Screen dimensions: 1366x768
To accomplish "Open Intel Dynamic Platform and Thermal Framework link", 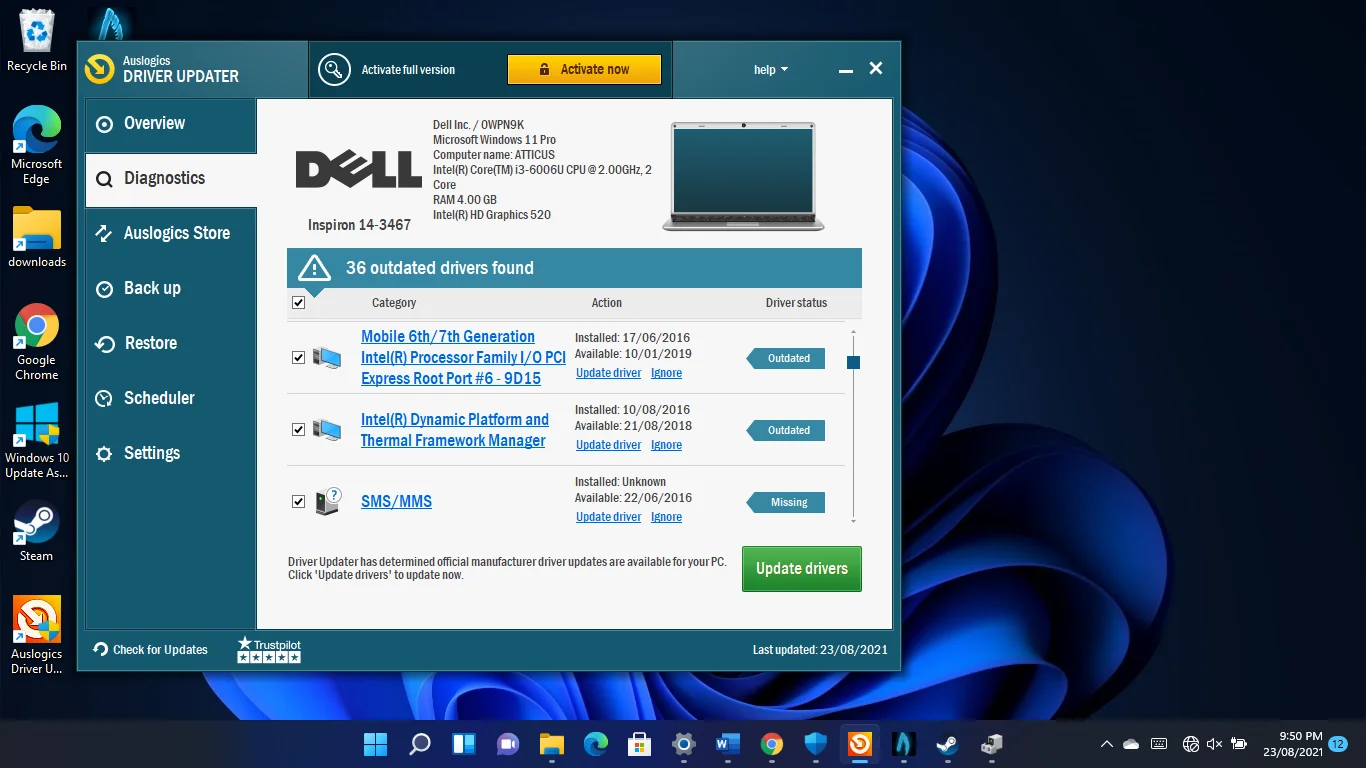I will pyautogui.click(x=455, y=430).
